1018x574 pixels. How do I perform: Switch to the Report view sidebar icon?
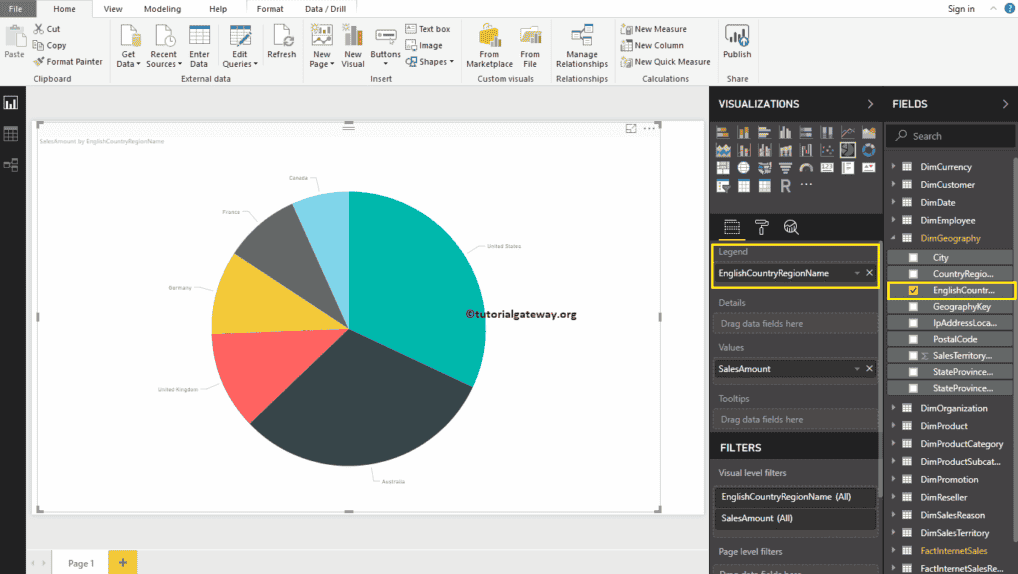click(11, 103)
